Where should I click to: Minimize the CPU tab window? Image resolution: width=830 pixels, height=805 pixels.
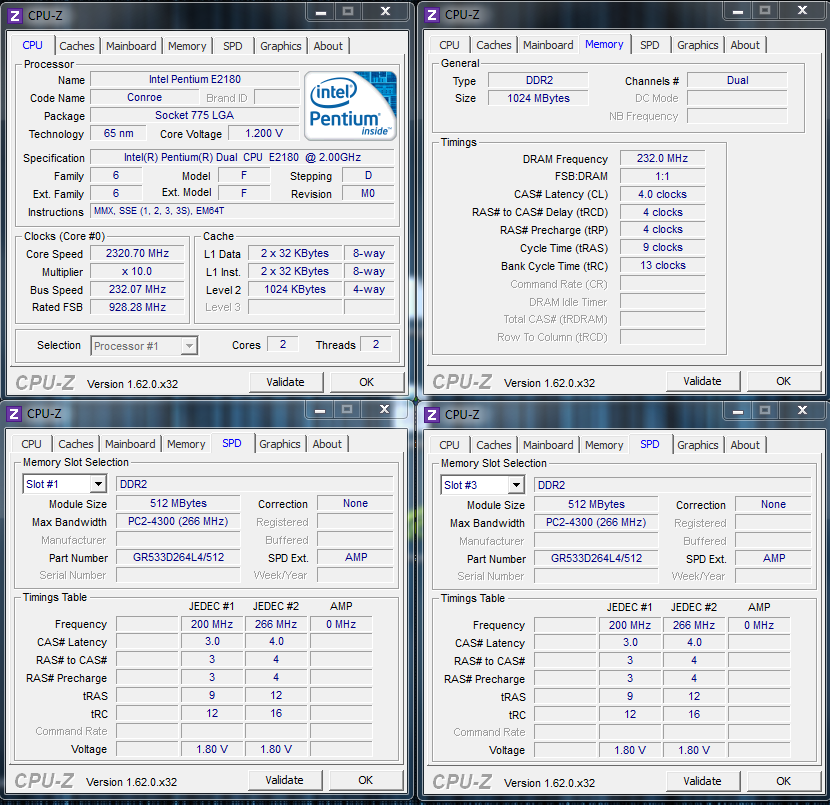pyautogui.click(x=321, y=12)
